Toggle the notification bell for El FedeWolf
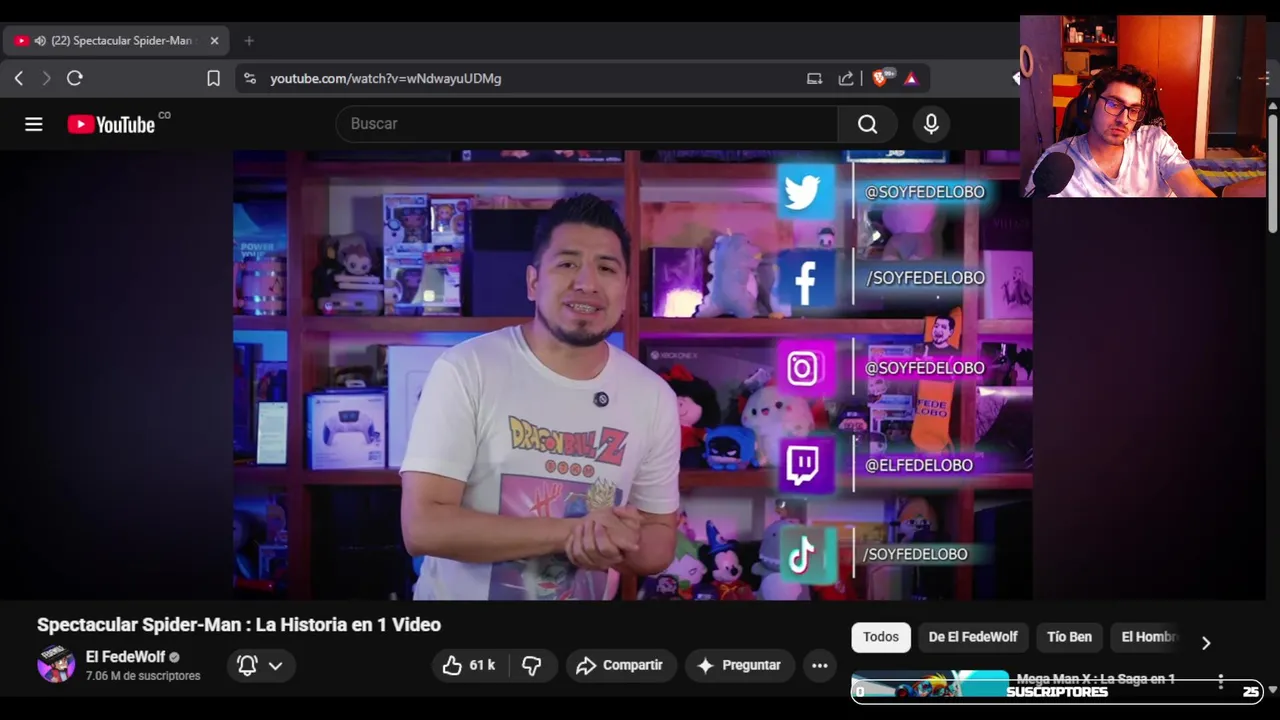 (x=247, y=665)
